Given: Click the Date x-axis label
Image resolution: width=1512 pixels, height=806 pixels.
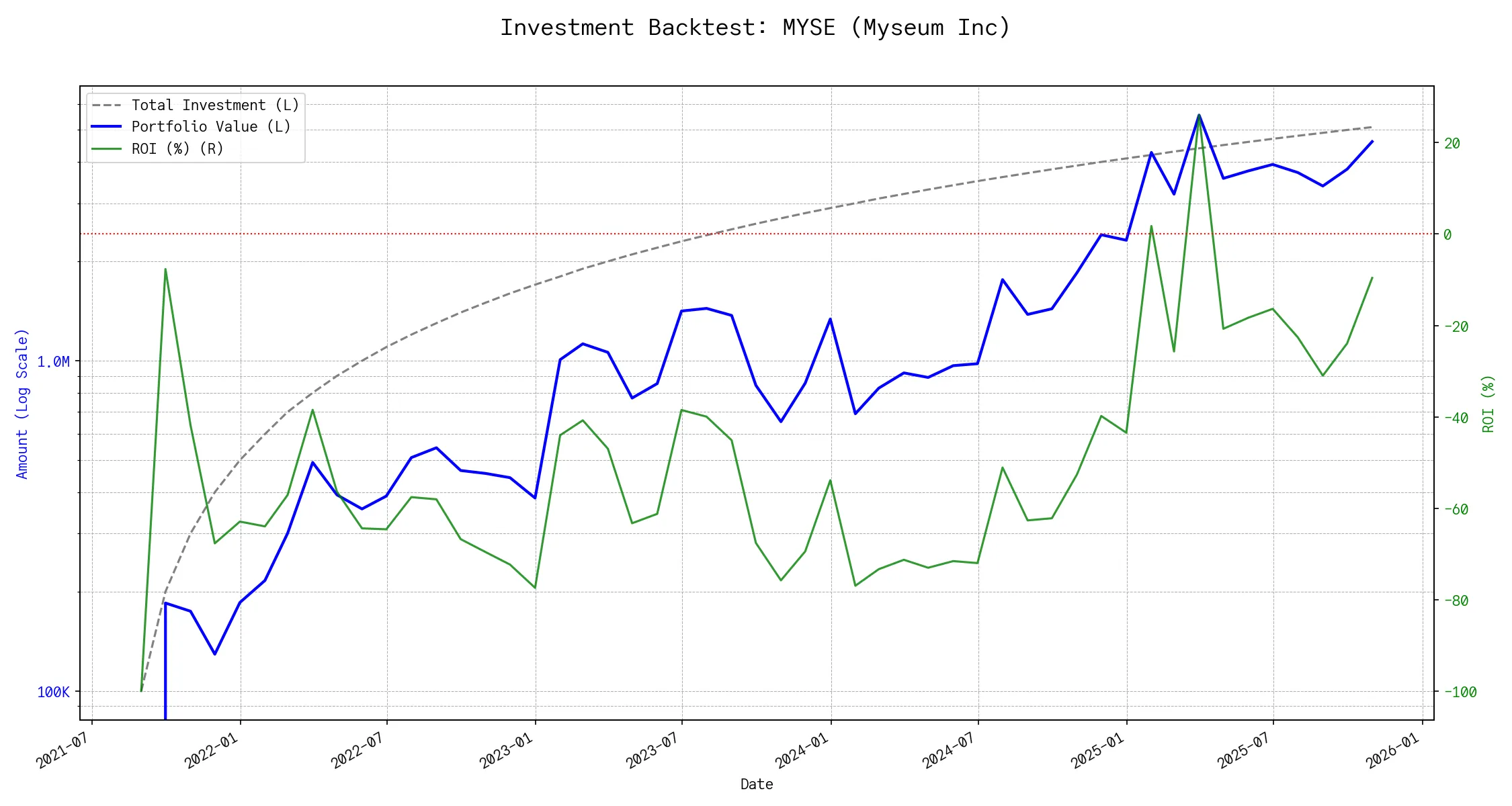Looking at the screenshot, I should pos(756,785).
